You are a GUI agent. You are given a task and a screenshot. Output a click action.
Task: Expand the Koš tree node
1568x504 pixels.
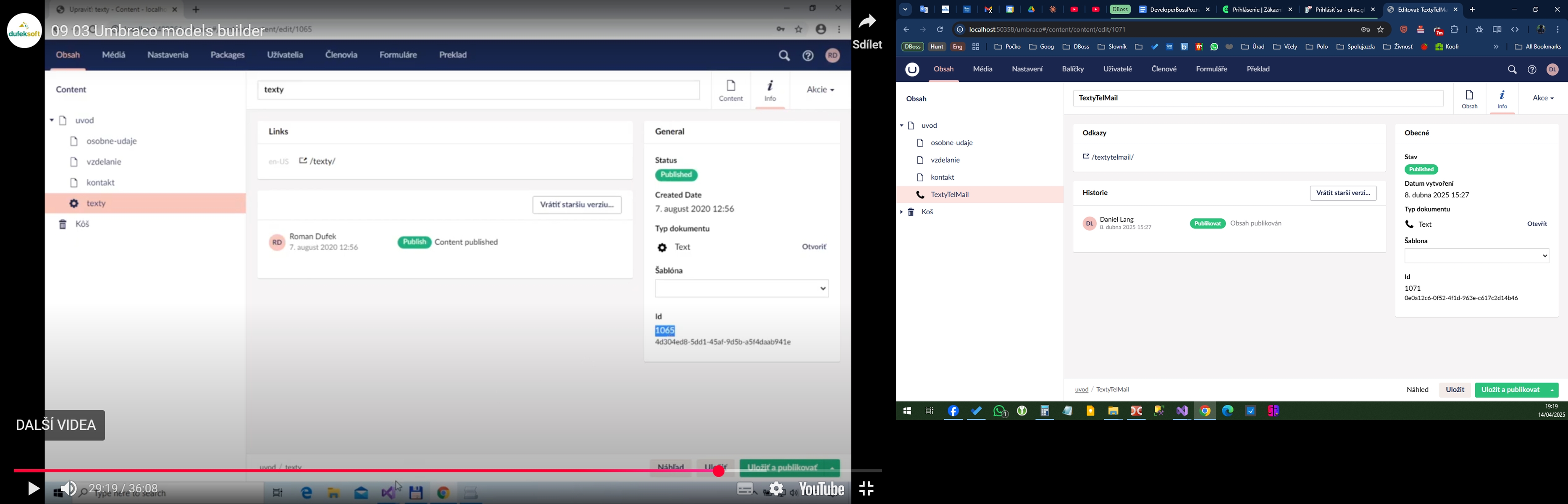pos(901,213)
